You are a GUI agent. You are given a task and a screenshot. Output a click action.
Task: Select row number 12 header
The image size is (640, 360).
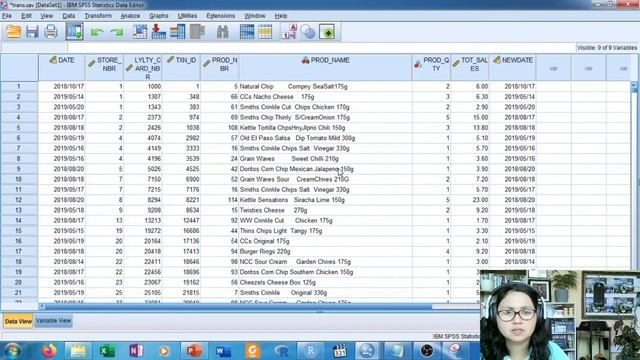click(x=19, y=200)
